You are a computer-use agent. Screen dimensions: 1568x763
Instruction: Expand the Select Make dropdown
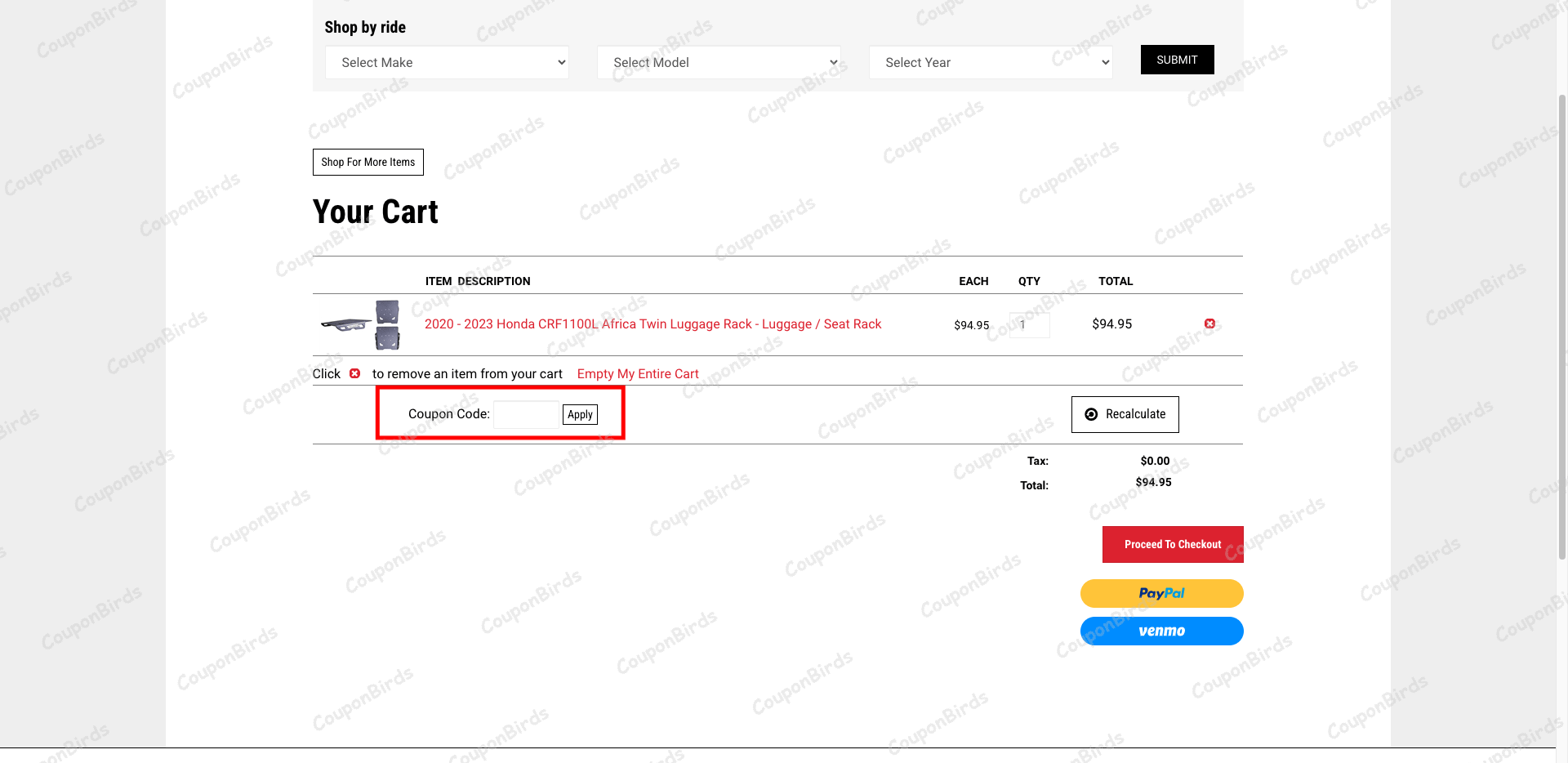pos(447,62)
